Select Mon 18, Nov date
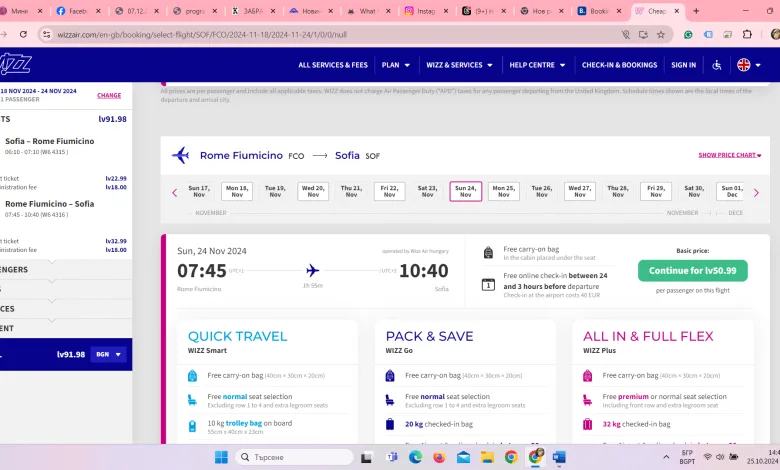Image resolution: width=780 pixels, height=470 pixels. point(237,191)
